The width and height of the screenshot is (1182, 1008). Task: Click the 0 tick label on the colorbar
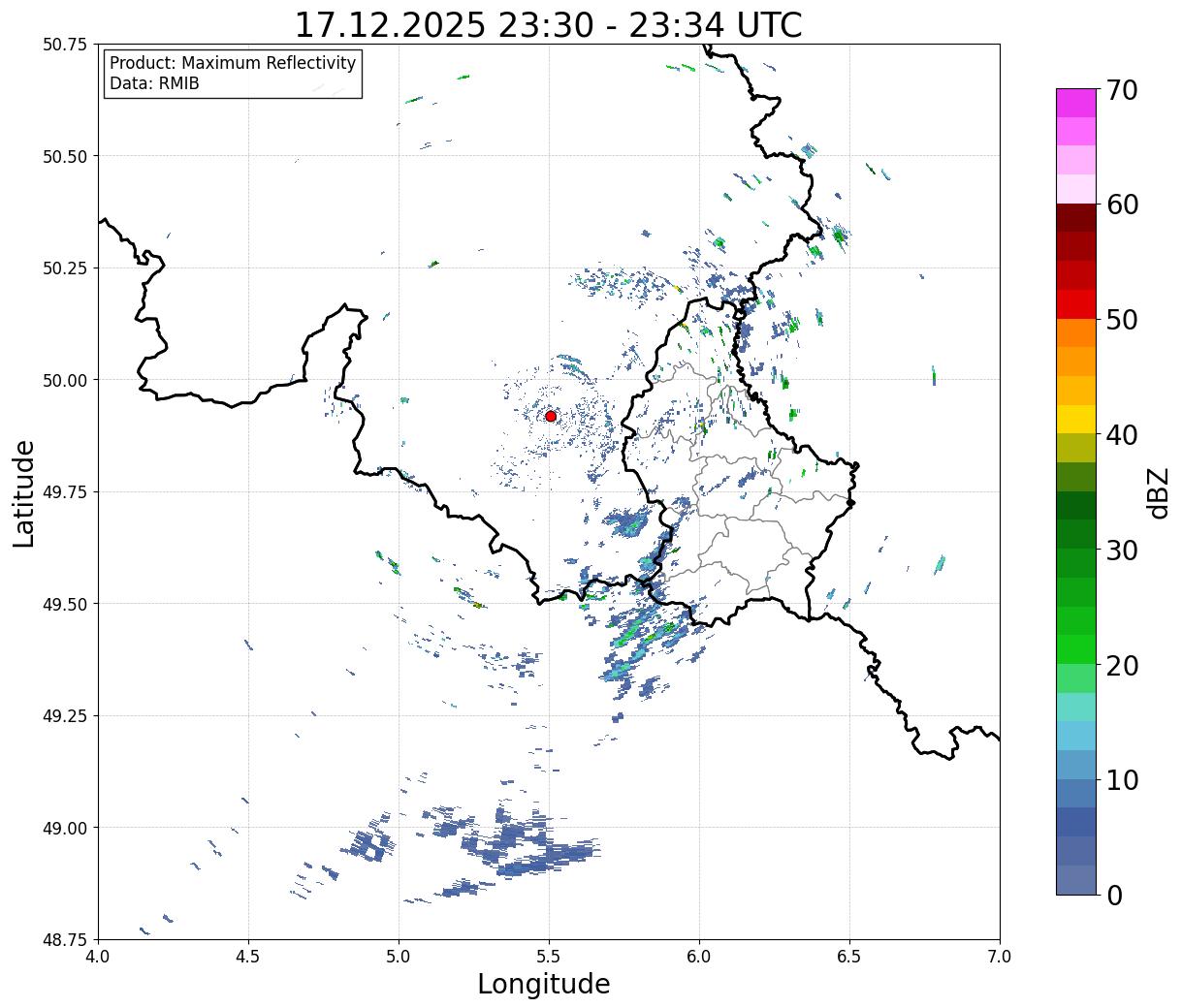click(1114, 895)
